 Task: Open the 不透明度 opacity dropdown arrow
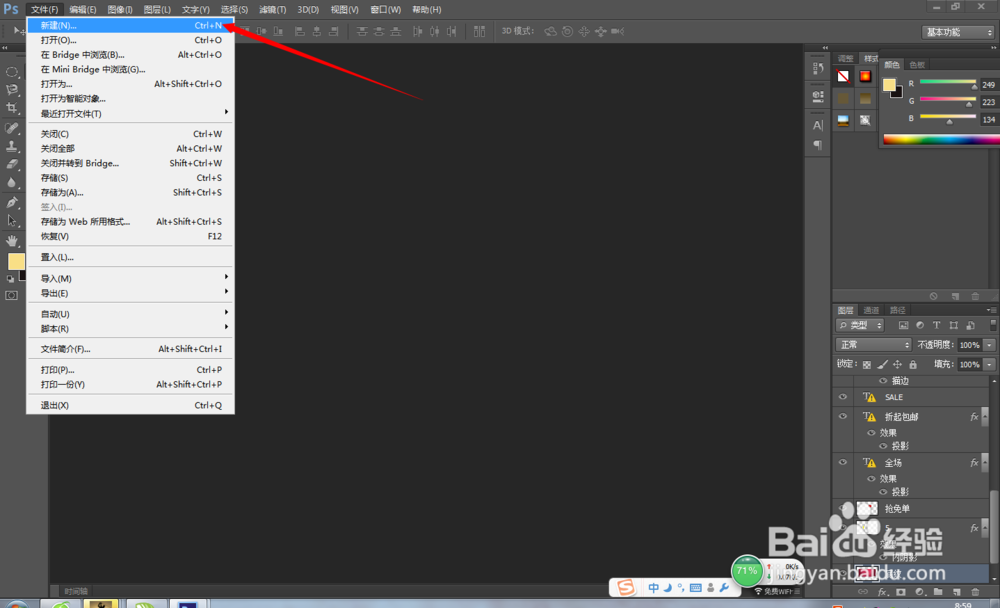tap(989, 345)
